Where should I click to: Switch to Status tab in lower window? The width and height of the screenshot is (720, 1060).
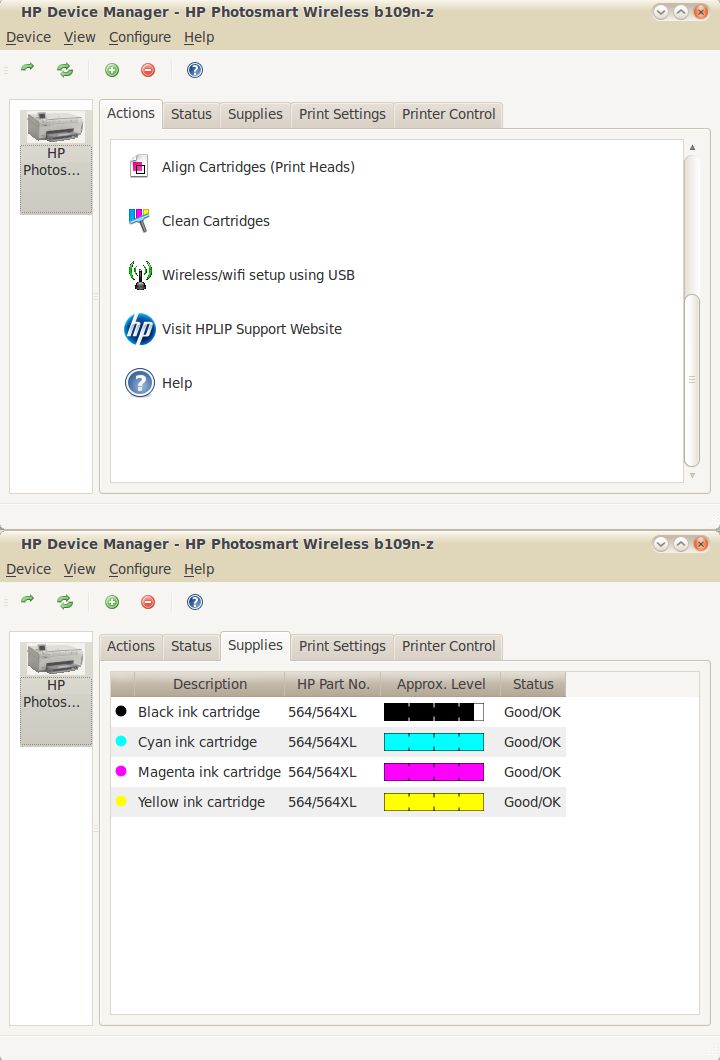click(191, 646)
